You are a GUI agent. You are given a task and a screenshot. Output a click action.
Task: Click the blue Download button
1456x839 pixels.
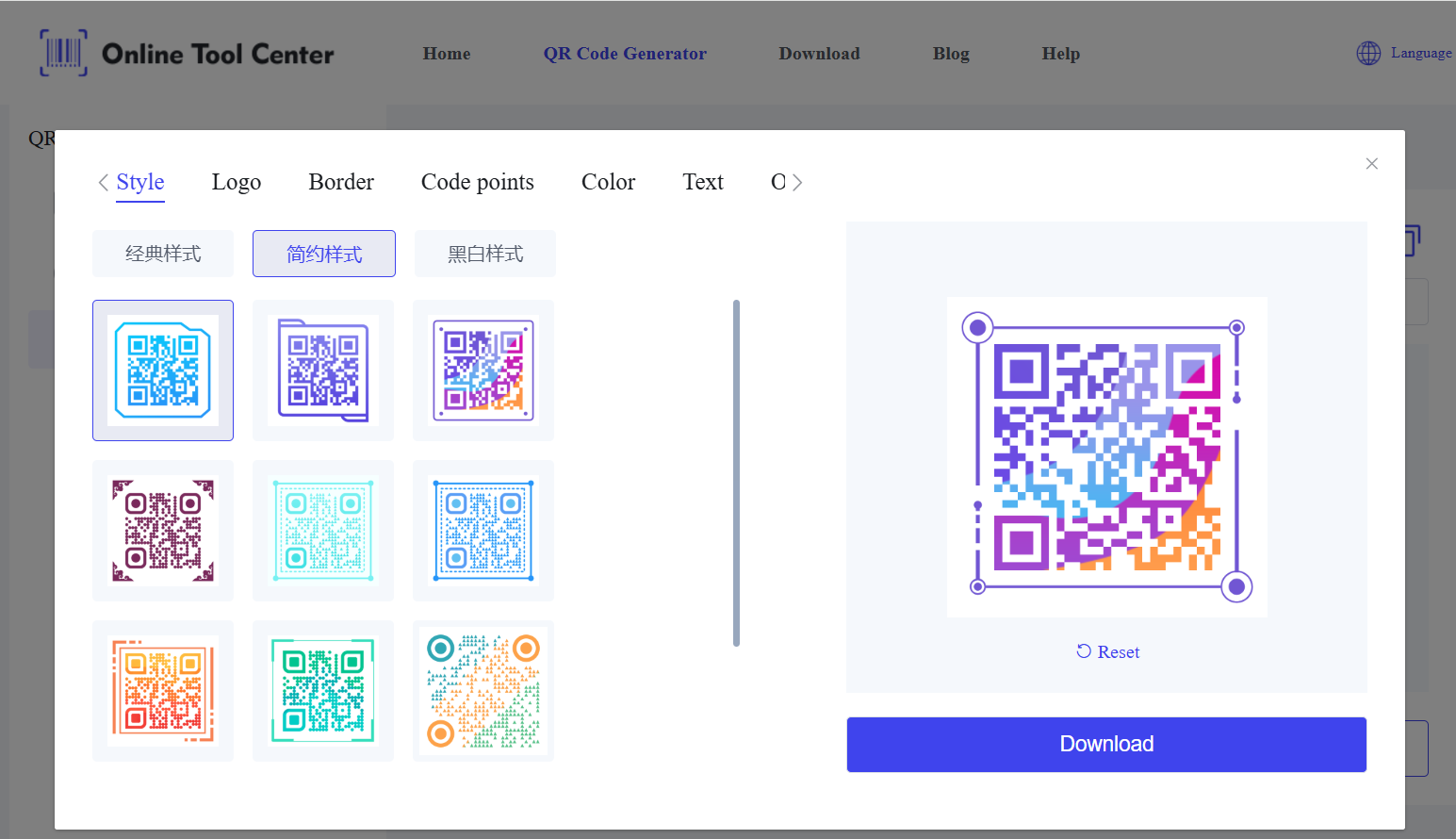[x=1106, y=745]
